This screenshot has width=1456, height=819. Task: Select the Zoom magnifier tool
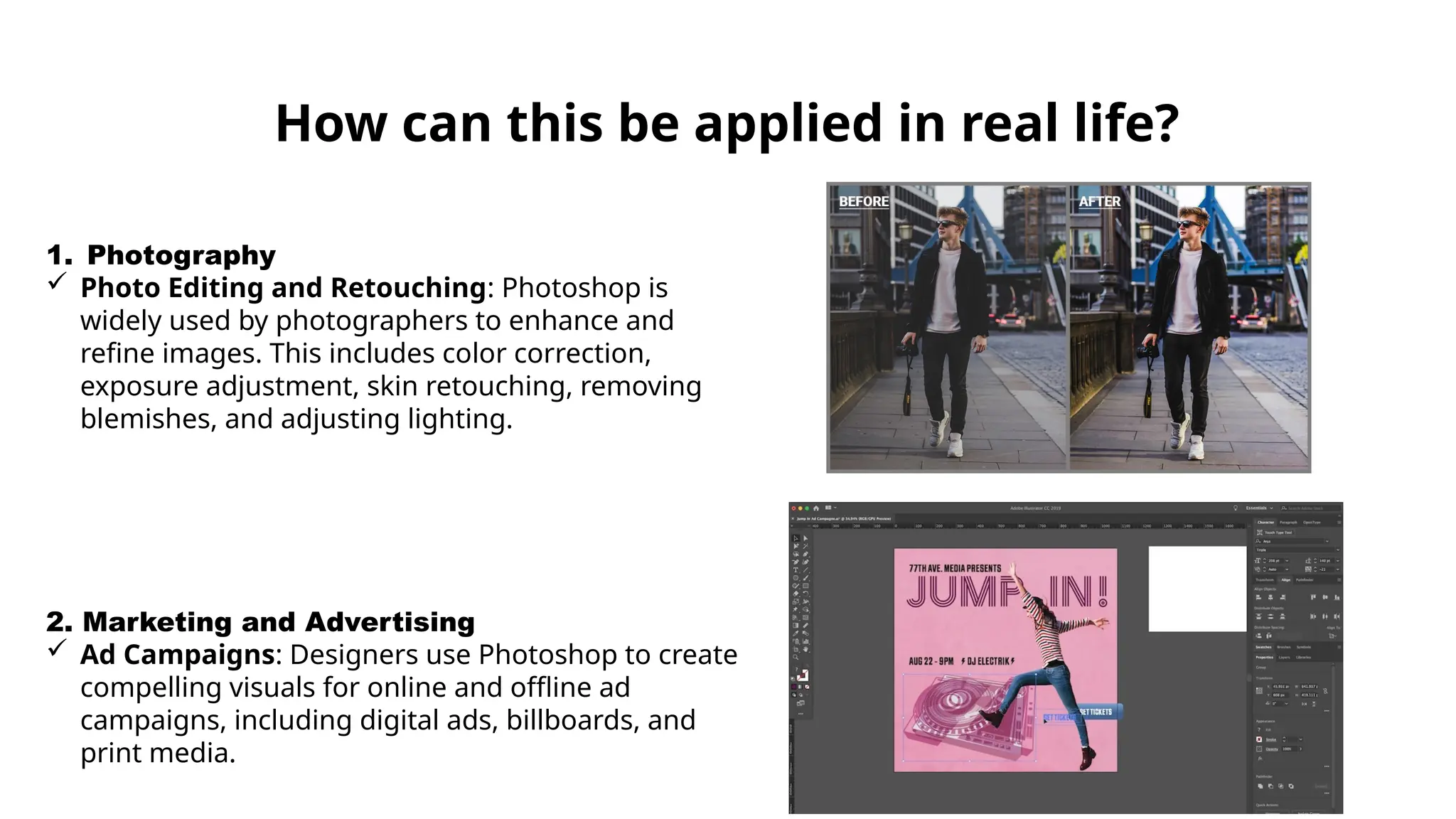pyautogui.click(x=796, y=657)
